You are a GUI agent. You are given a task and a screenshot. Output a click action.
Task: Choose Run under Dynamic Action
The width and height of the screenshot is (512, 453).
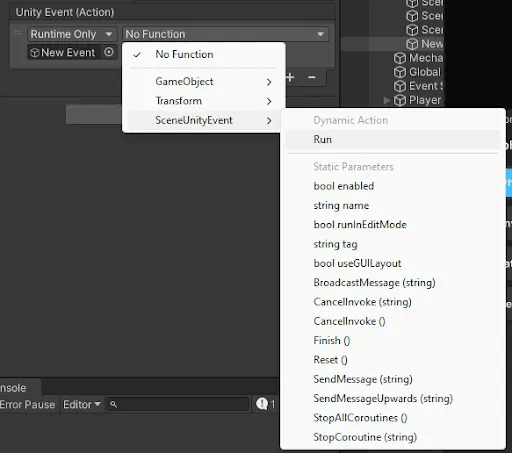[393, 139]
